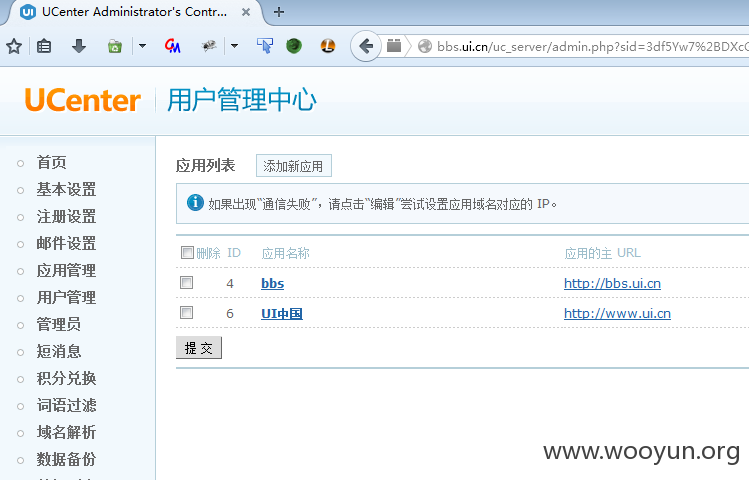Image resolution: width=749 pixels, height=480 pixels.
Task: Click the 用户管理中心 title text
Action: pos(242,100)
